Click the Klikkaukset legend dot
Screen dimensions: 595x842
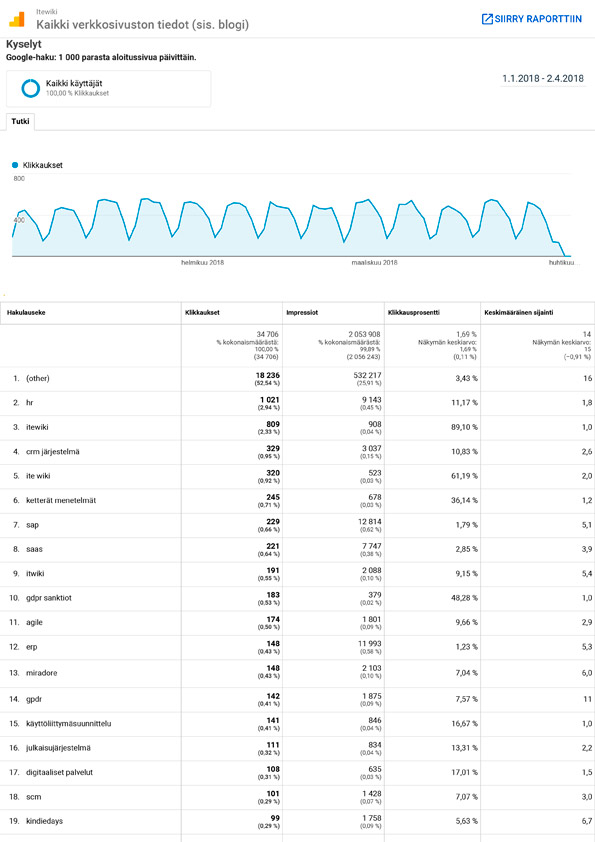tap(15, 165)
